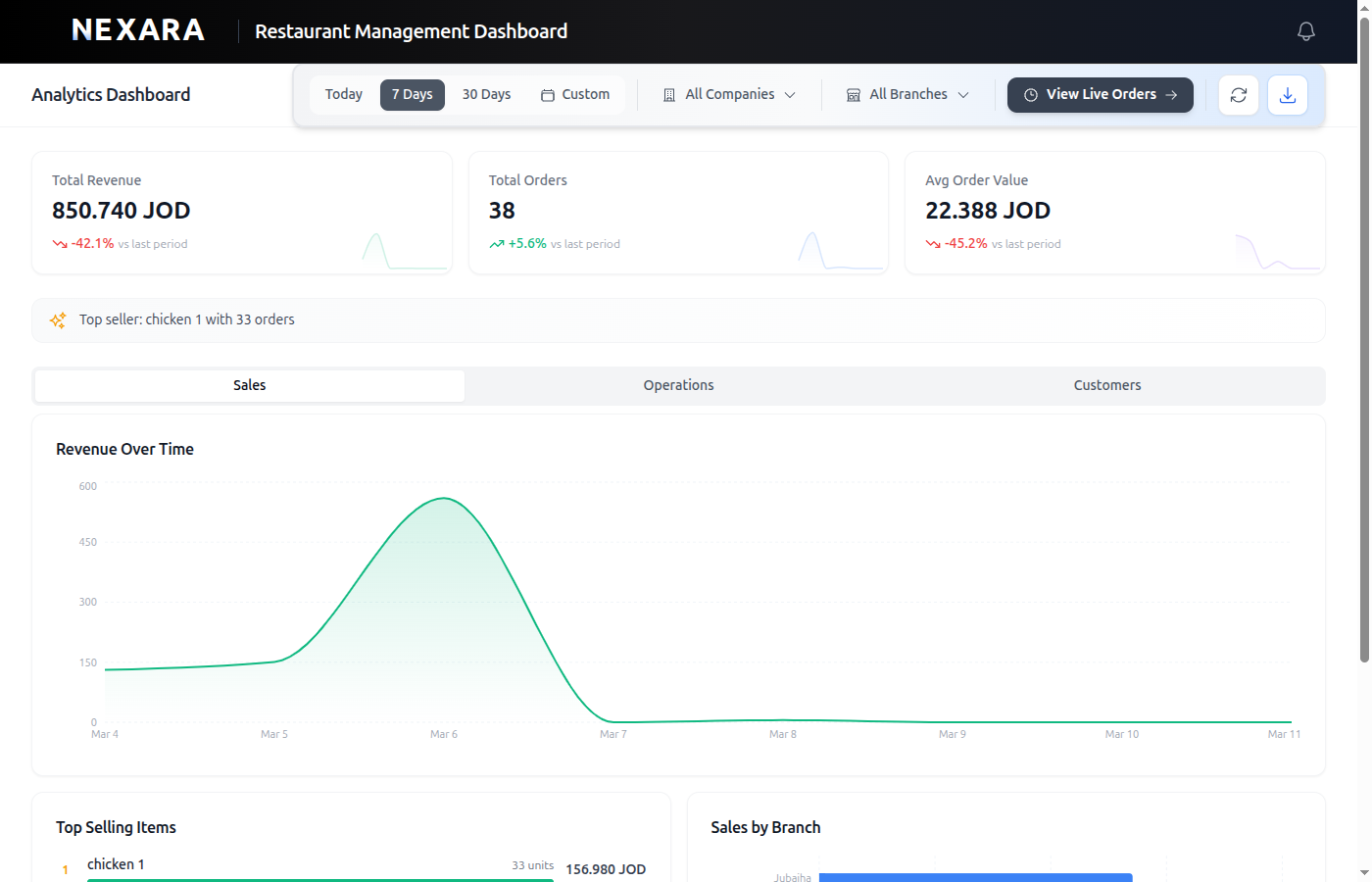Select the 30 Days time range

[x=486, y=95]
